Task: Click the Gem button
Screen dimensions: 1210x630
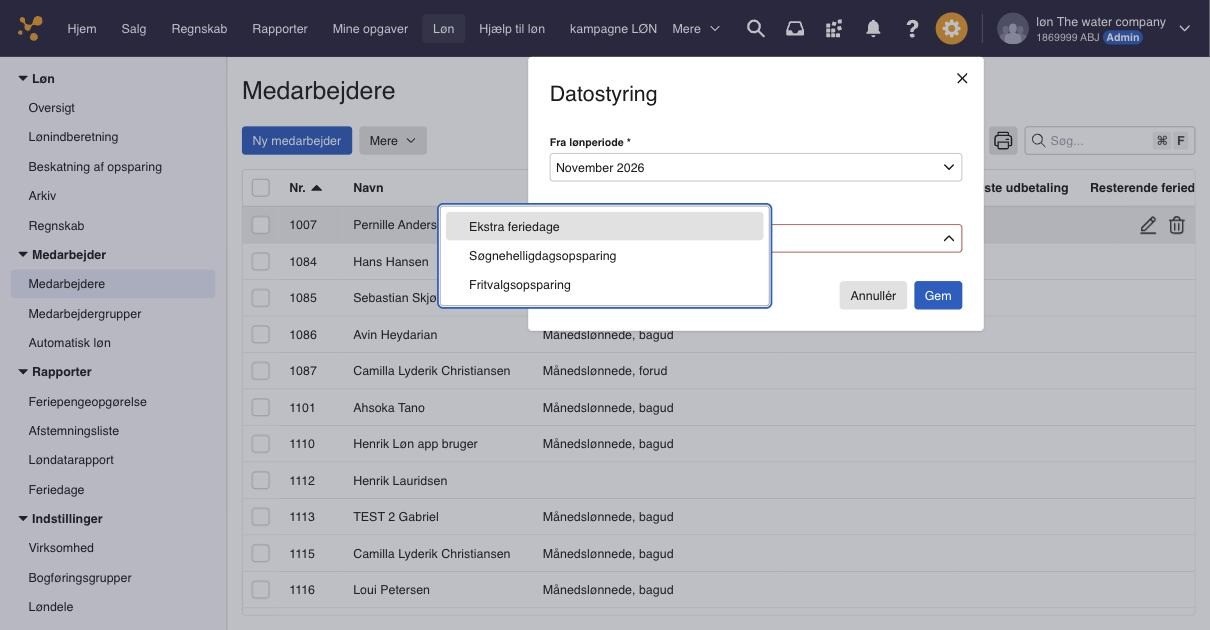Action: click(x=938, y=295)
